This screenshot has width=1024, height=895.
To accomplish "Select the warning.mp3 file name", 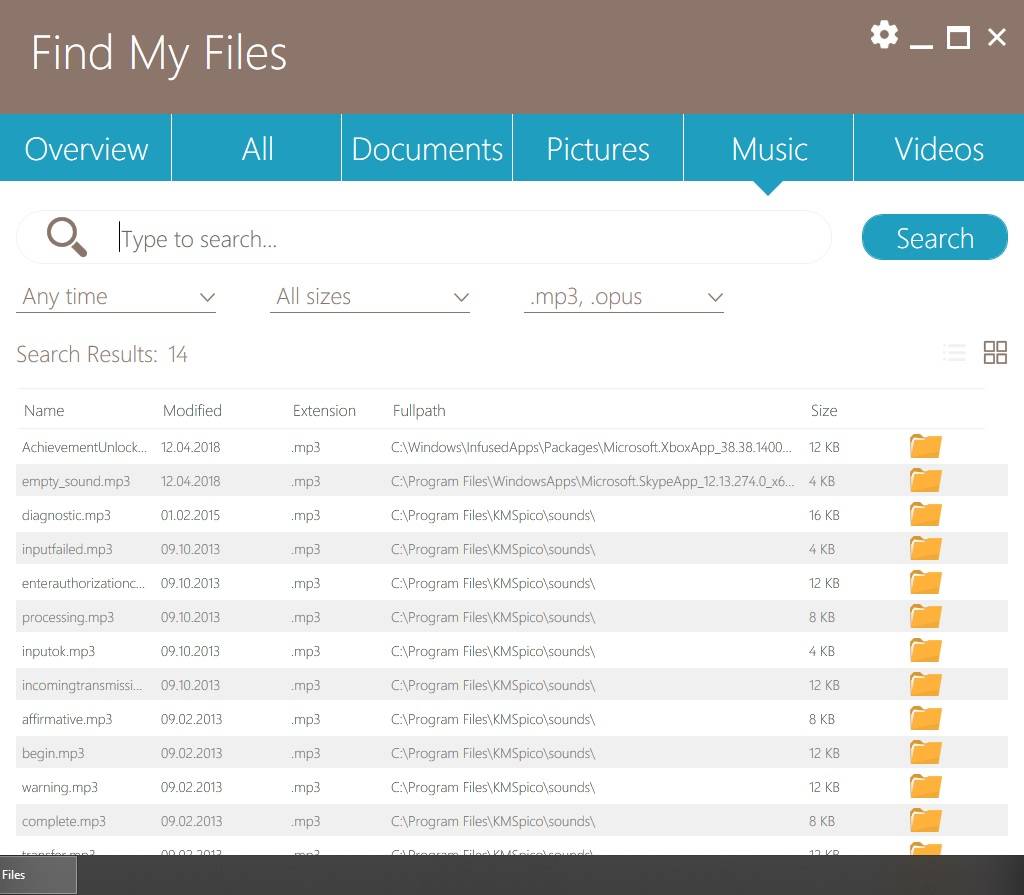I will click(x=59, y=787).
